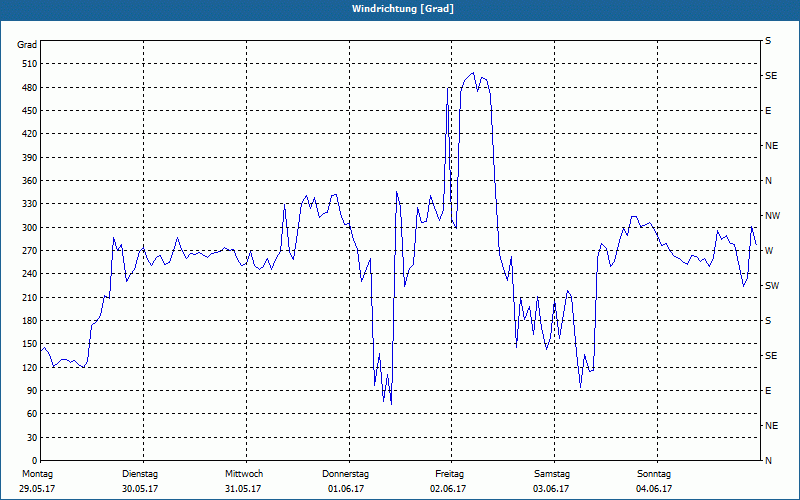Select the date 04.06.17
Viewport: 800px width, 500px height.
[x=654, y=489]
